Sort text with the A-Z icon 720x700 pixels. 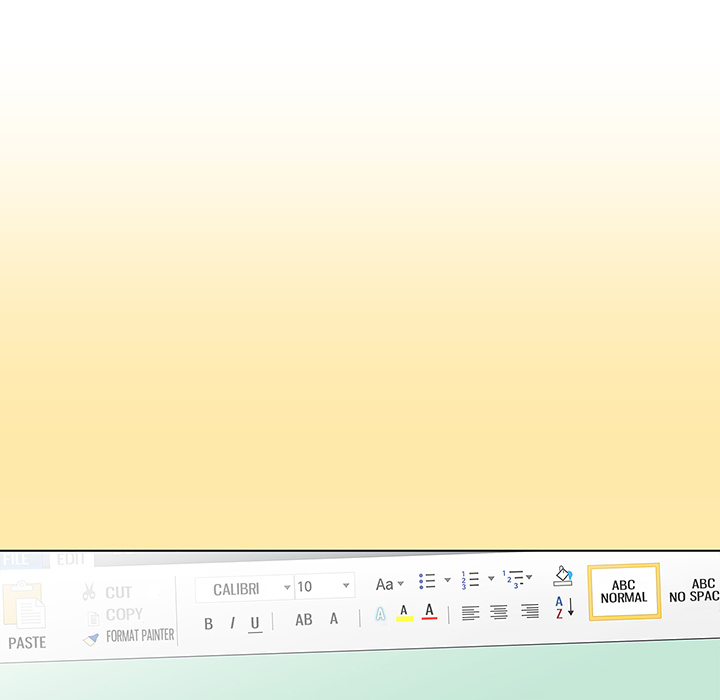coord(564,607)
